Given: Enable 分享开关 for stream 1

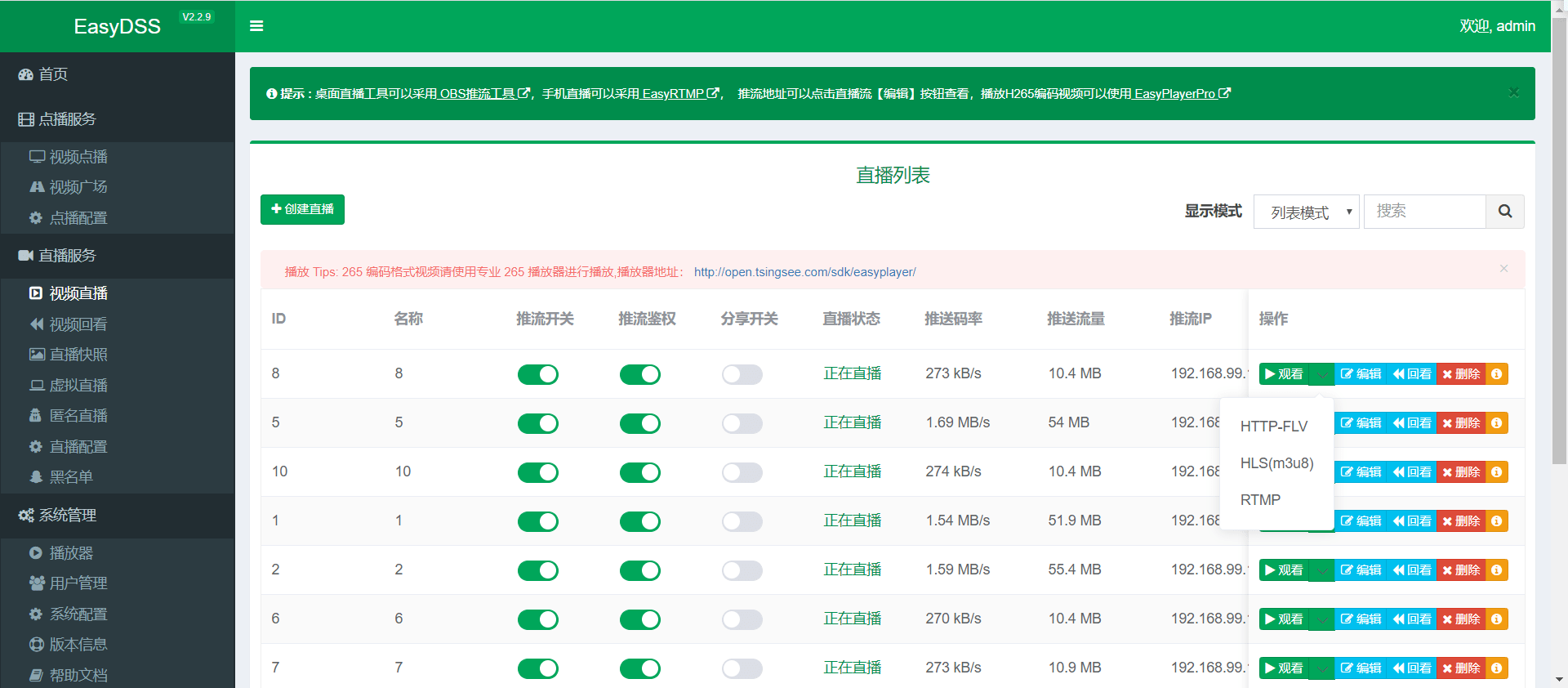Looking at the screenshot, I should tap(742, 521).
